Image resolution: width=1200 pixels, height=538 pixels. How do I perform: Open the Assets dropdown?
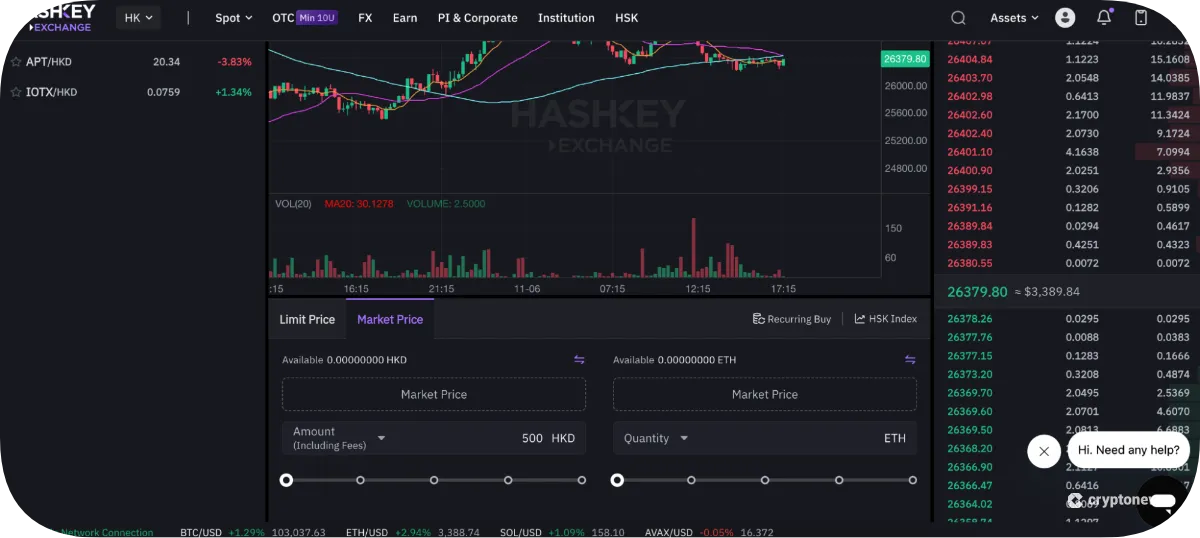1014,18
